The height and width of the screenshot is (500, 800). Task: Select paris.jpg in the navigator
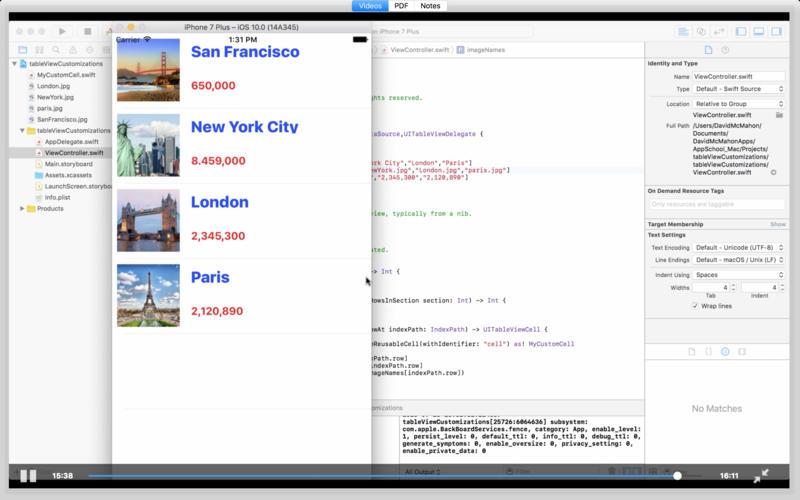pos(49,109)
